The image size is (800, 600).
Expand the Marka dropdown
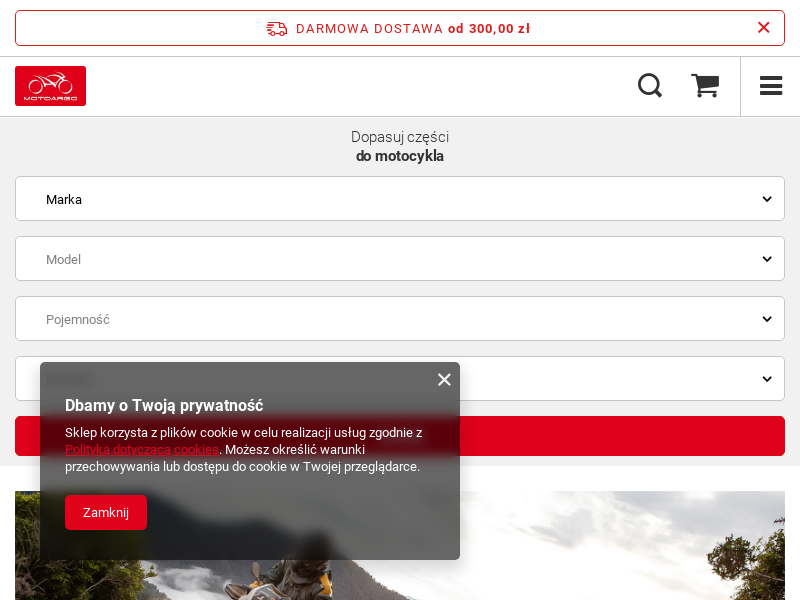(x=400, y=198)
